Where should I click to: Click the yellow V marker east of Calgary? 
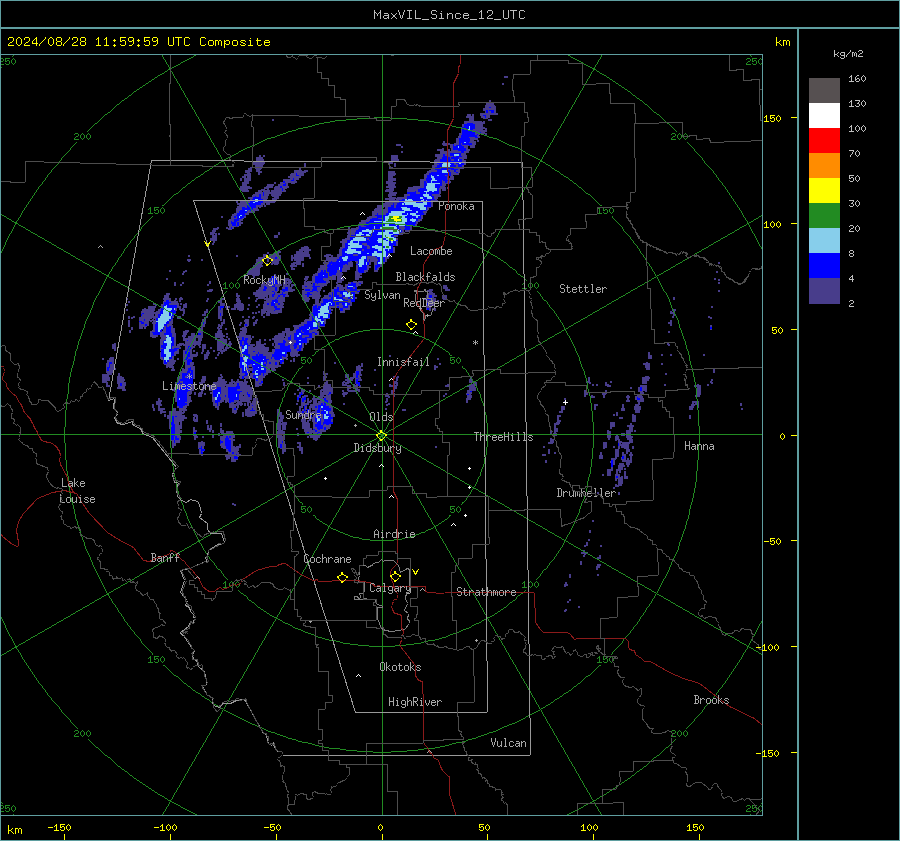416,572
